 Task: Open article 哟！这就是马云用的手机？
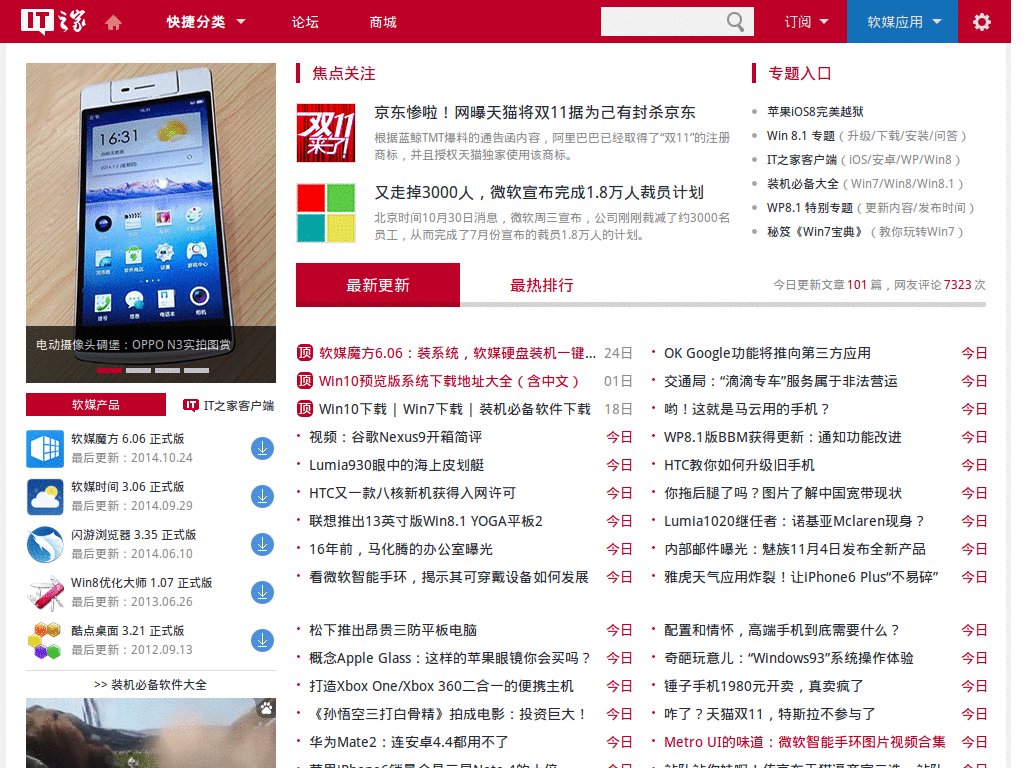tap(747, 409)
